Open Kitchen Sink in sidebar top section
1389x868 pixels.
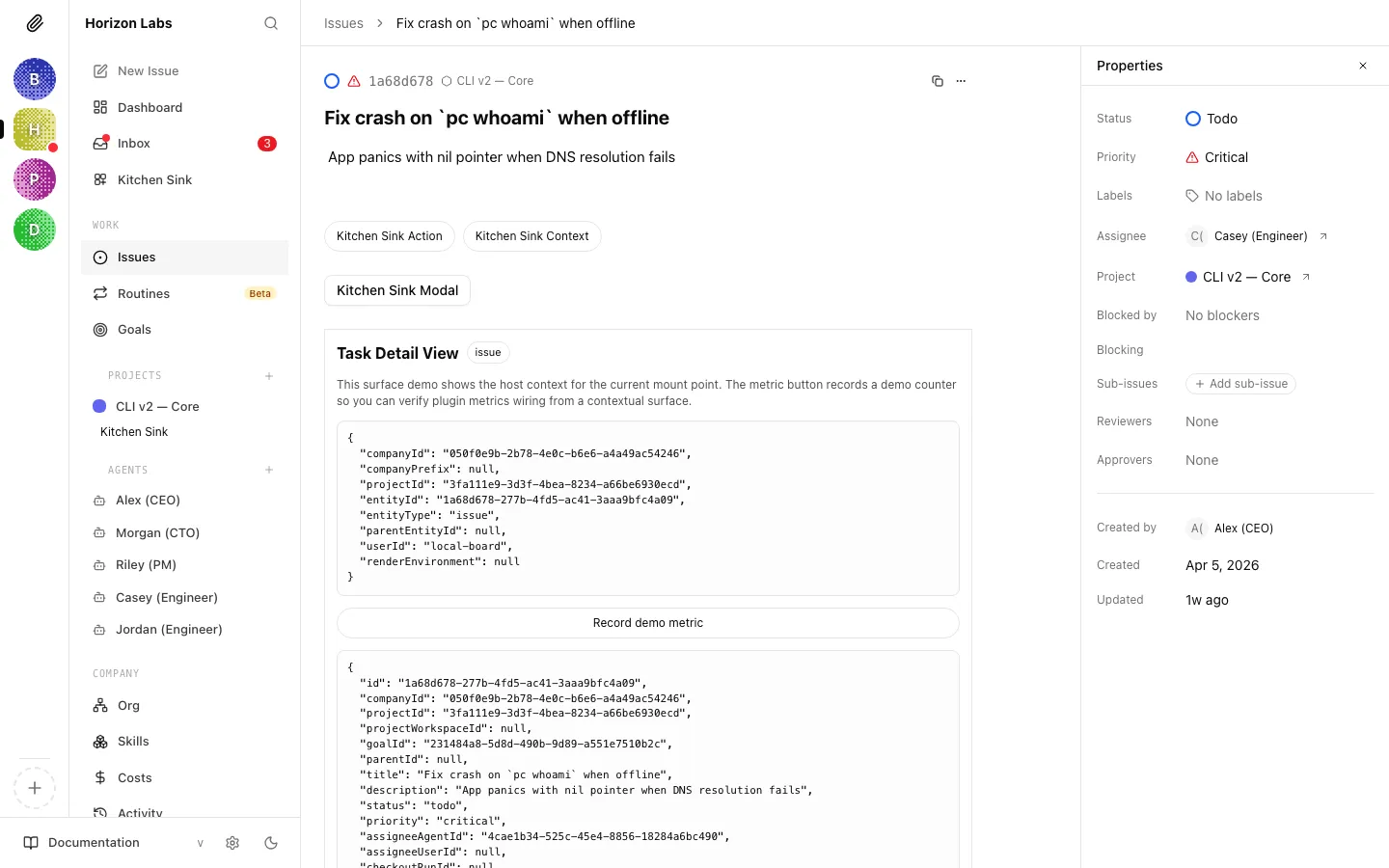[184, 179]
